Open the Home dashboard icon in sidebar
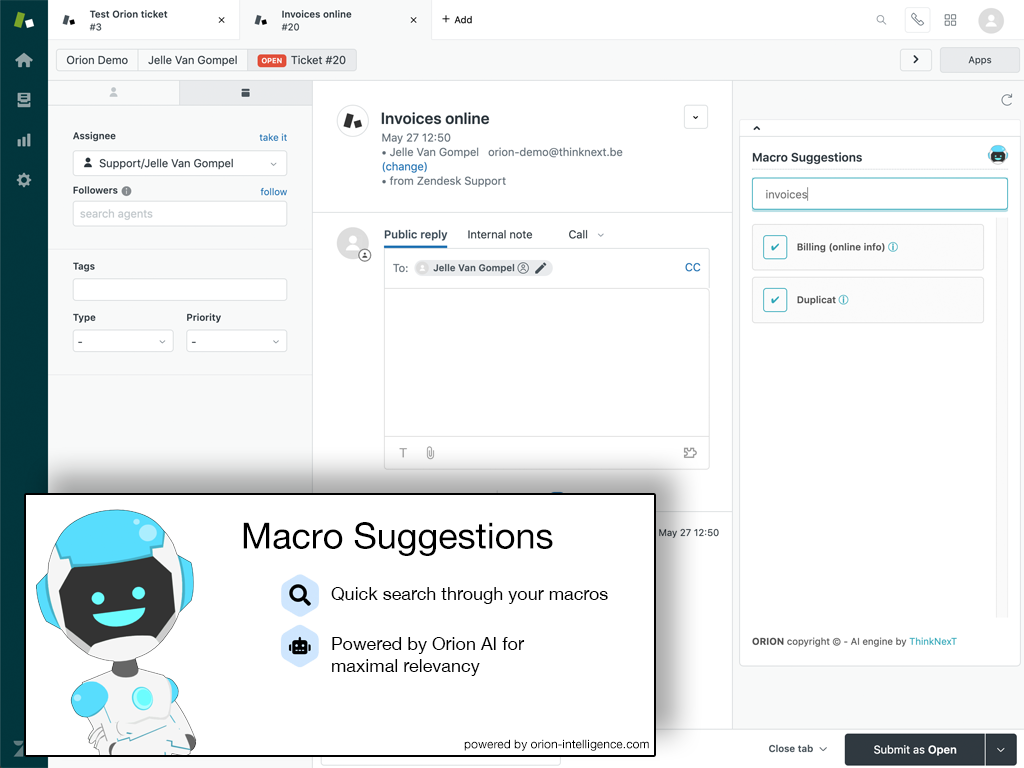This screenshot has height=768, width=1024. [x=24, y=60]
